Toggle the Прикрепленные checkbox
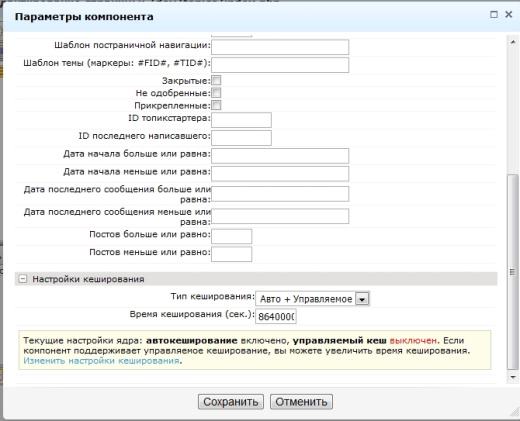This screenshot has width=520, height=421. (216, 105)
